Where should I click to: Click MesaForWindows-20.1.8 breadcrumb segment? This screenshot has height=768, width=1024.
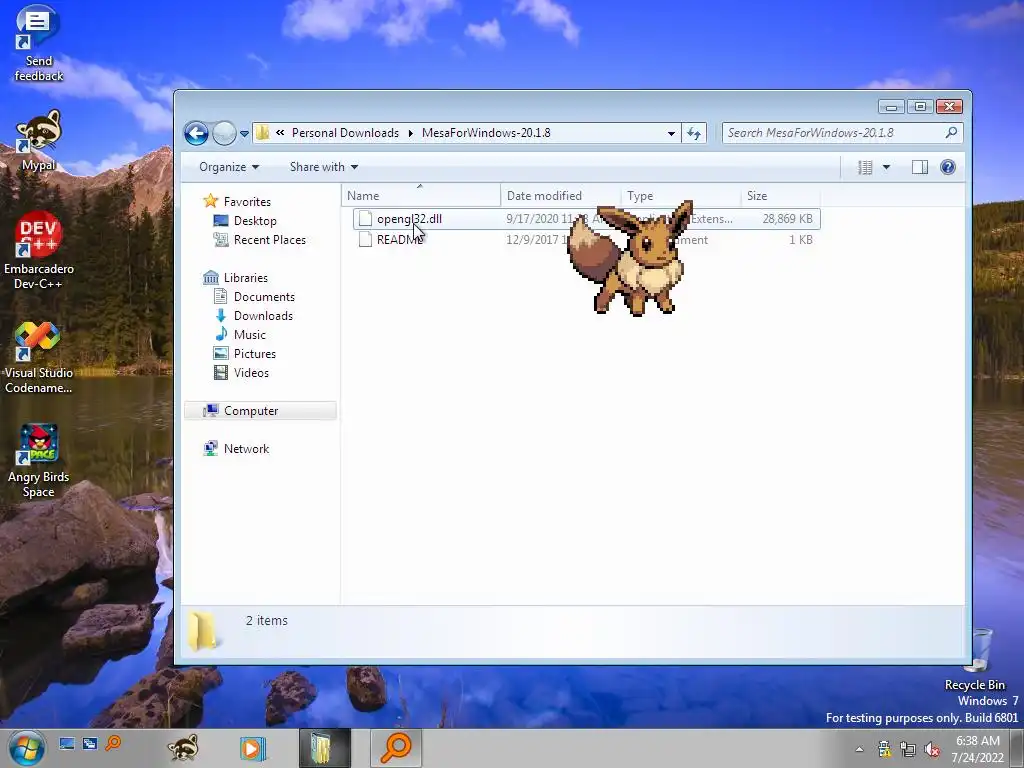[486, 133]
